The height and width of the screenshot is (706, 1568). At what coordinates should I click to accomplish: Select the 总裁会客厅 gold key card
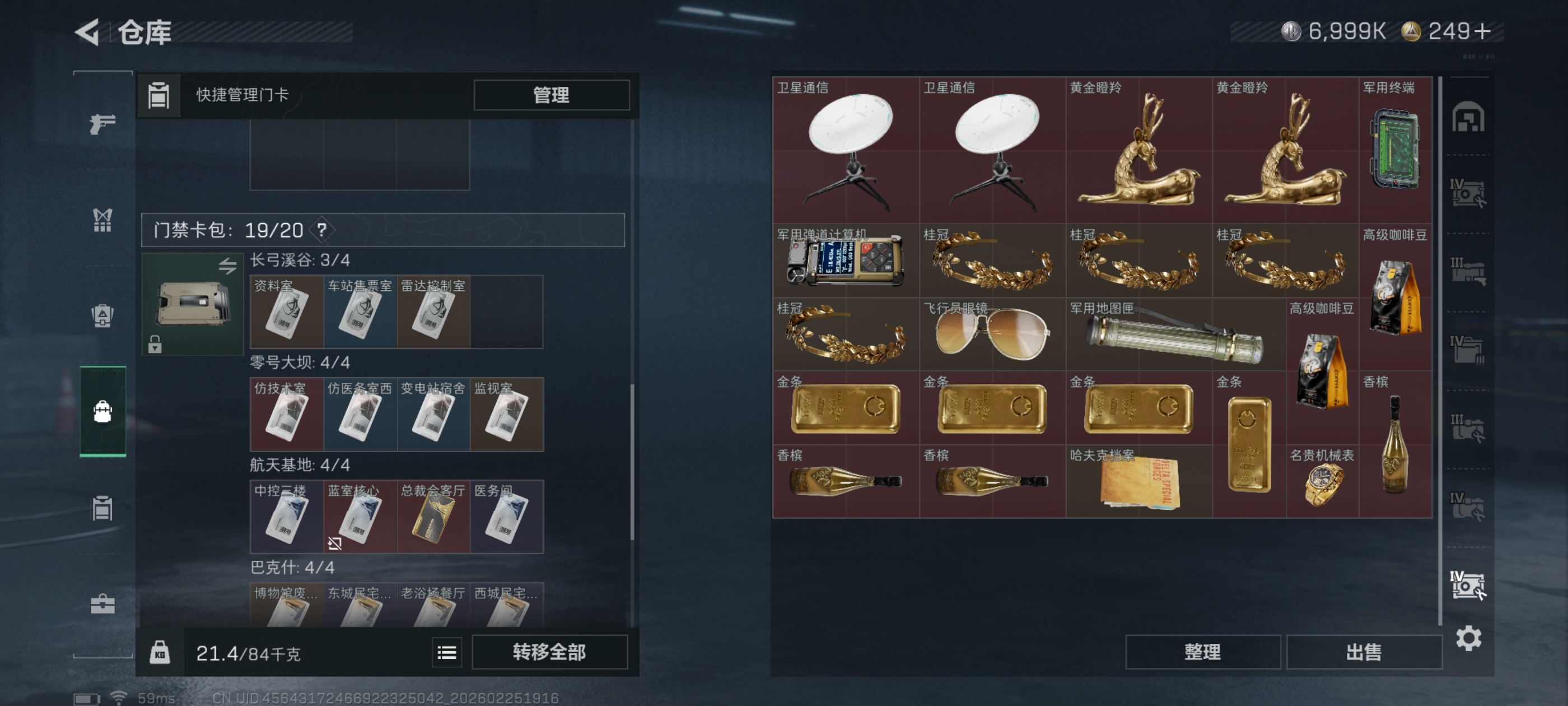[x=433, y=517]
